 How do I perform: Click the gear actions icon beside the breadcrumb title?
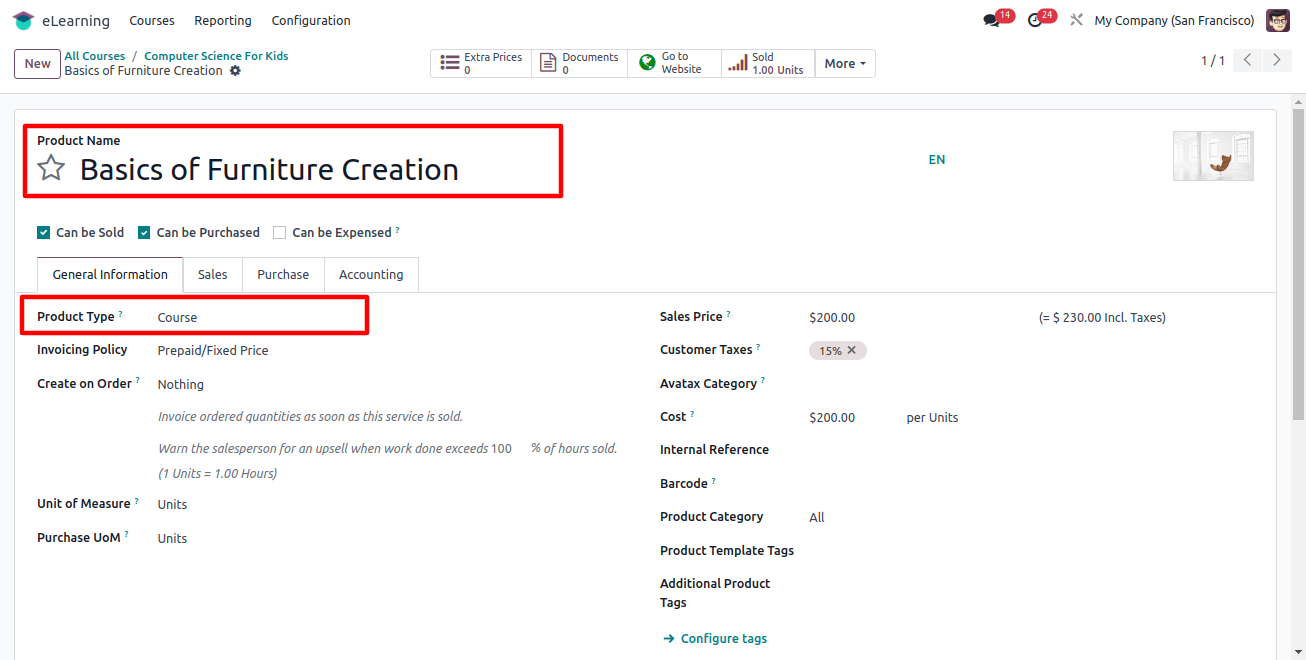coord(235,71)
